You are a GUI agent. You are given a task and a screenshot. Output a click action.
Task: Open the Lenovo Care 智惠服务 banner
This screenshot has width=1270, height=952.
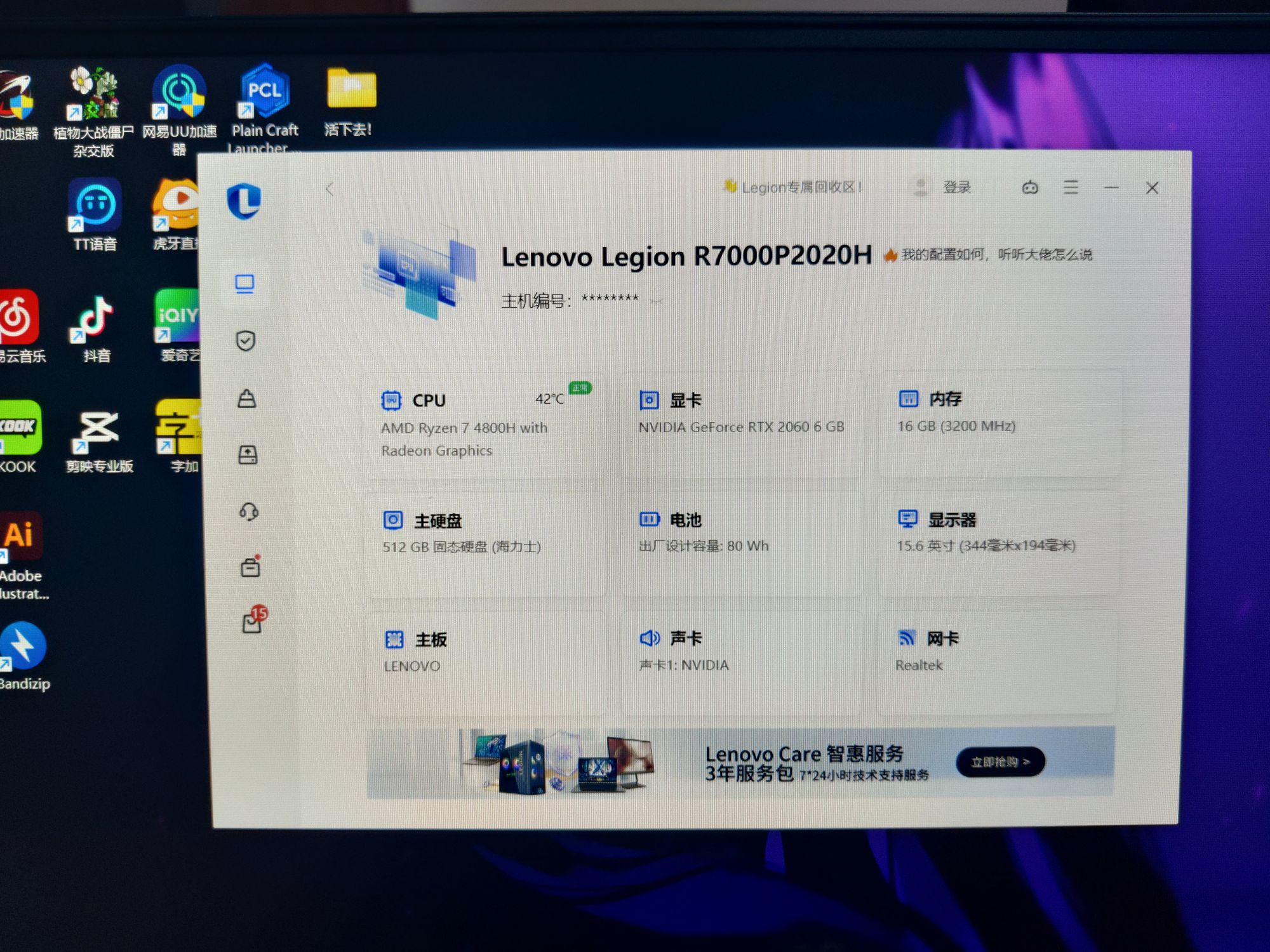[x=740, y=763]
